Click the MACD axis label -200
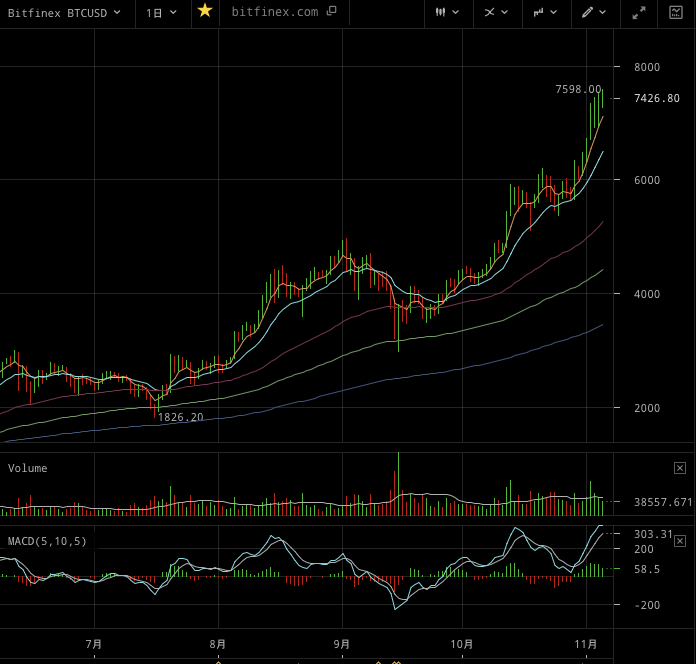The image size is (696, 664). (x=647, y=605)
